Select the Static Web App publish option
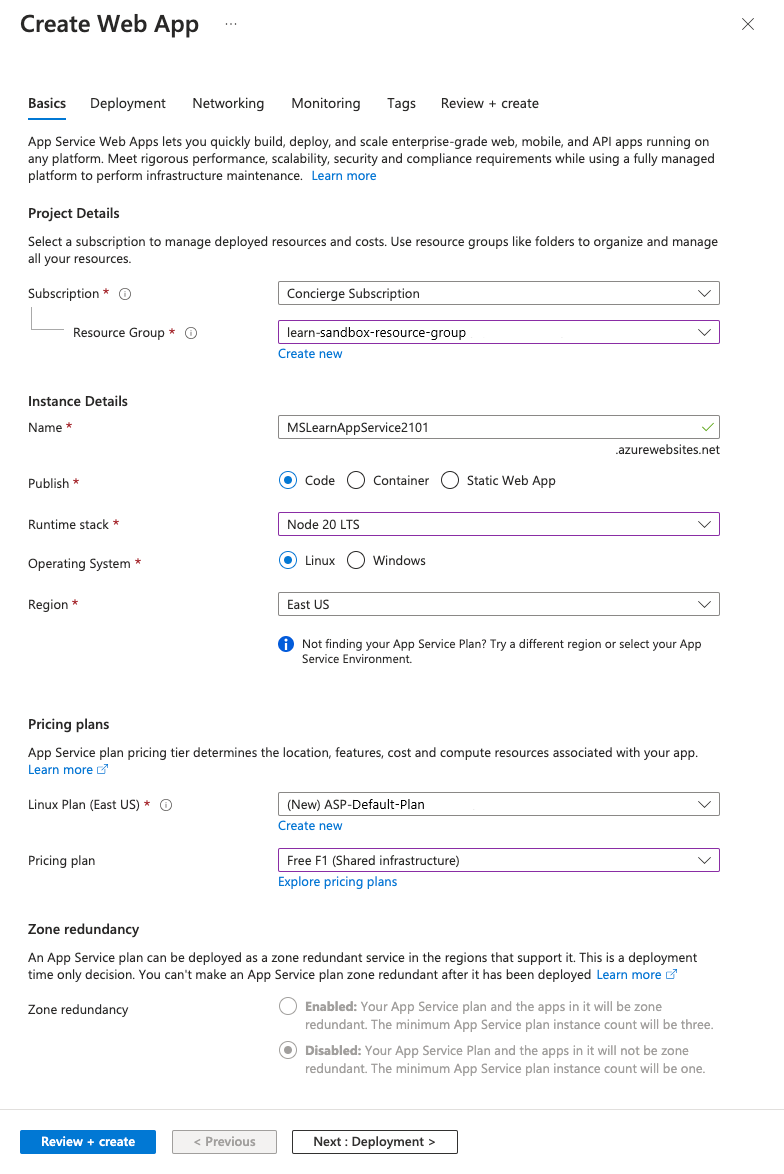Image resolution: width=784 pixels, height=1174 pixels. point(450,481)
